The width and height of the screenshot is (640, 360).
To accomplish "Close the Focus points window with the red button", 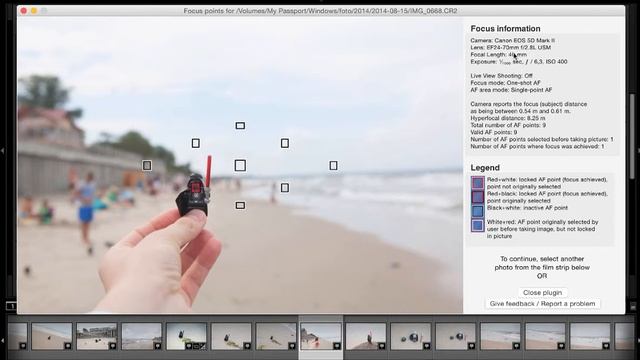I will pos(24,11).
